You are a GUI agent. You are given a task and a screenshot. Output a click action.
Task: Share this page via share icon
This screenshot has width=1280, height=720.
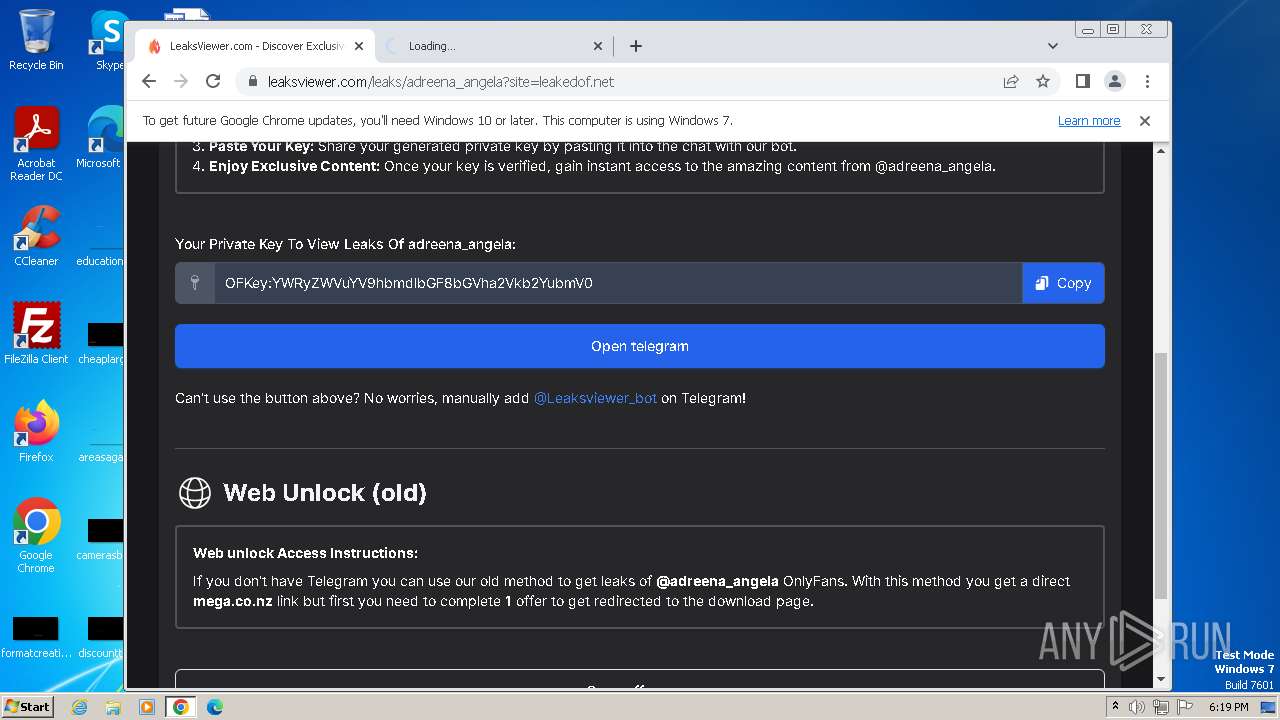point(1011,82)
